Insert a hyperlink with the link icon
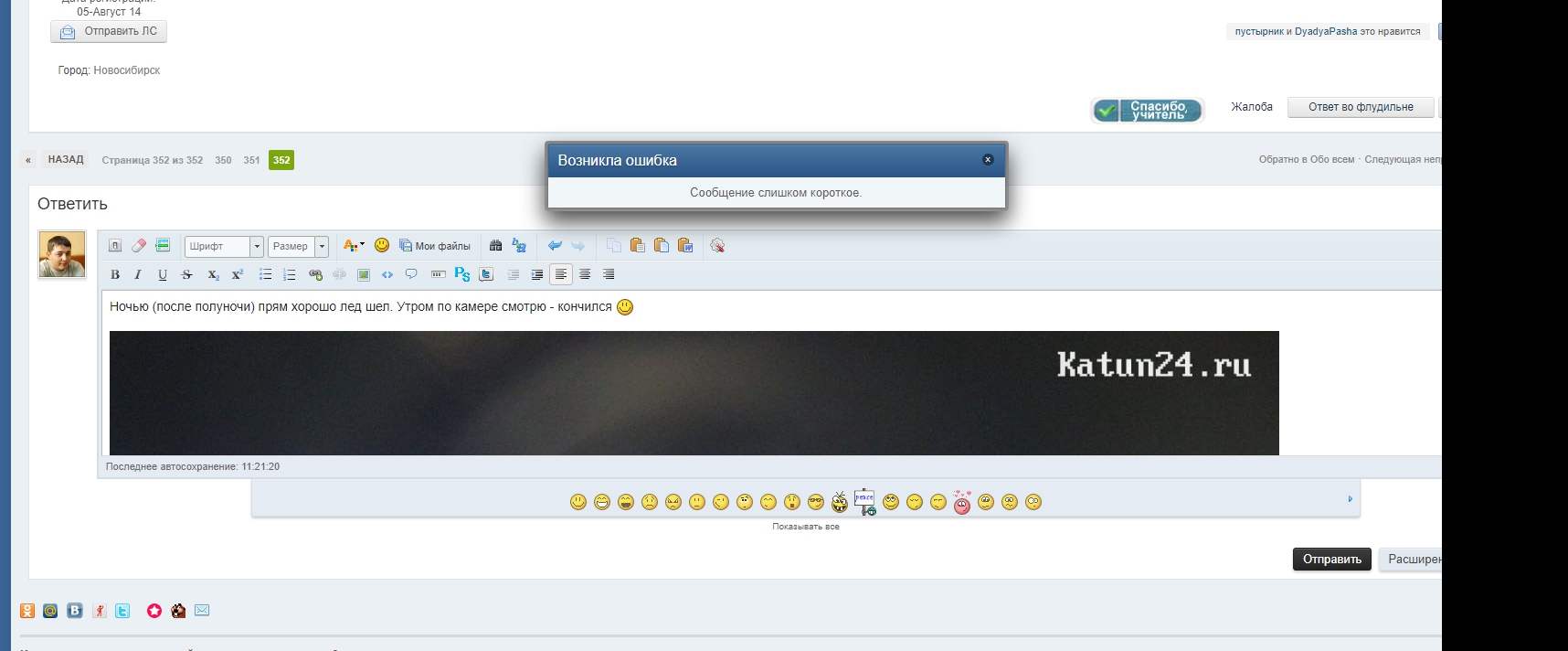Screen dimensions: 1568x651 (x=315, y=274)
